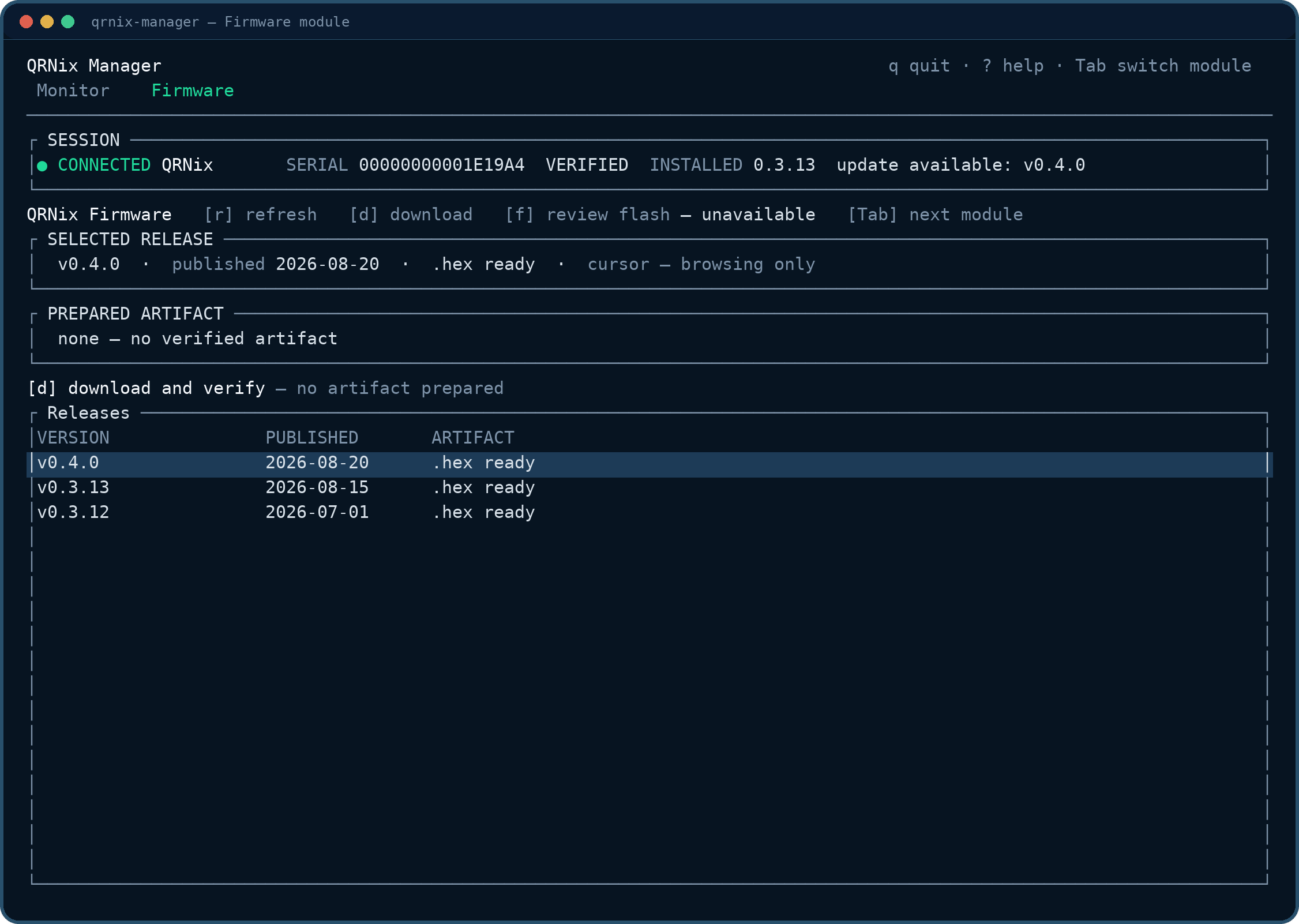The height and width of the screenshot is (924, 1299).
Task: Click the QRNix Manager title
Action: click(94, 66)
